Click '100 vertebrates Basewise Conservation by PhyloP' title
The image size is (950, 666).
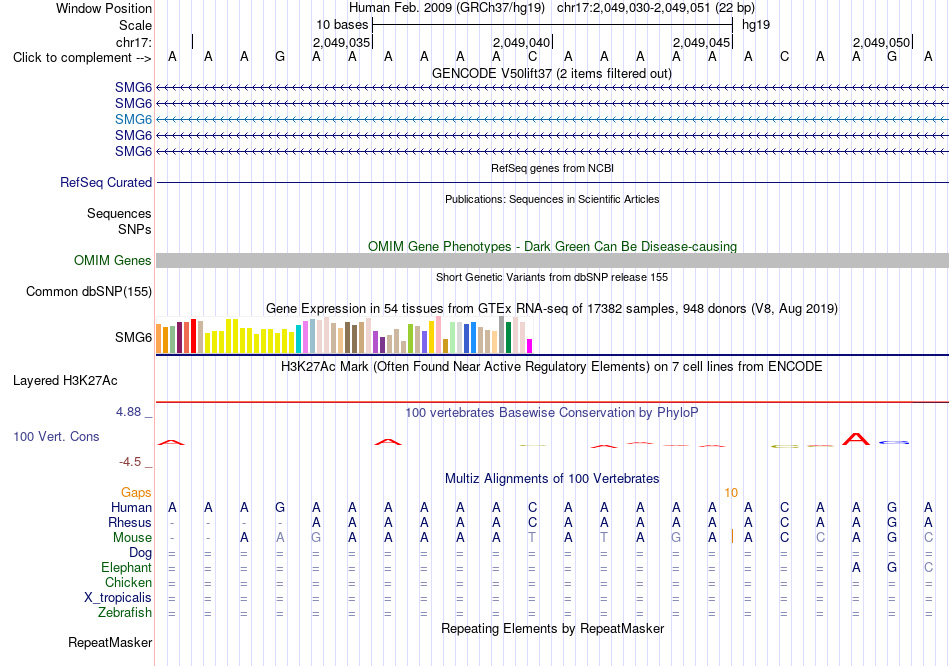(x=552, y=413)
